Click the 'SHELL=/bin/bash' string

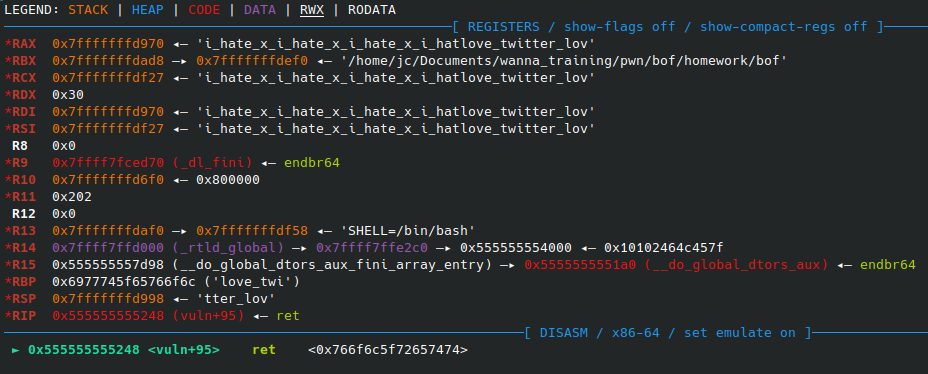(x=408, y=230)
